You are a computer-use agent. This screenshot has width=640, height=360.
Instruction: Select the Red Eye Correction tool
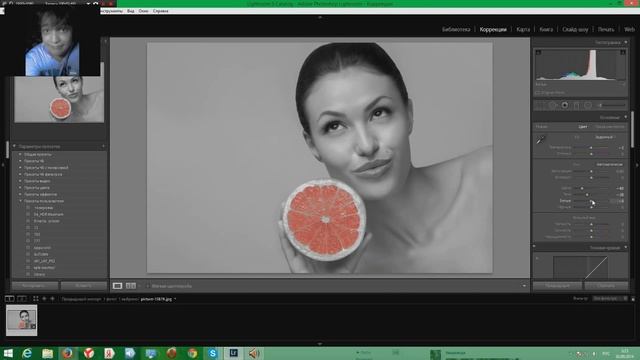pyautogui.click(x=564, y=105)
